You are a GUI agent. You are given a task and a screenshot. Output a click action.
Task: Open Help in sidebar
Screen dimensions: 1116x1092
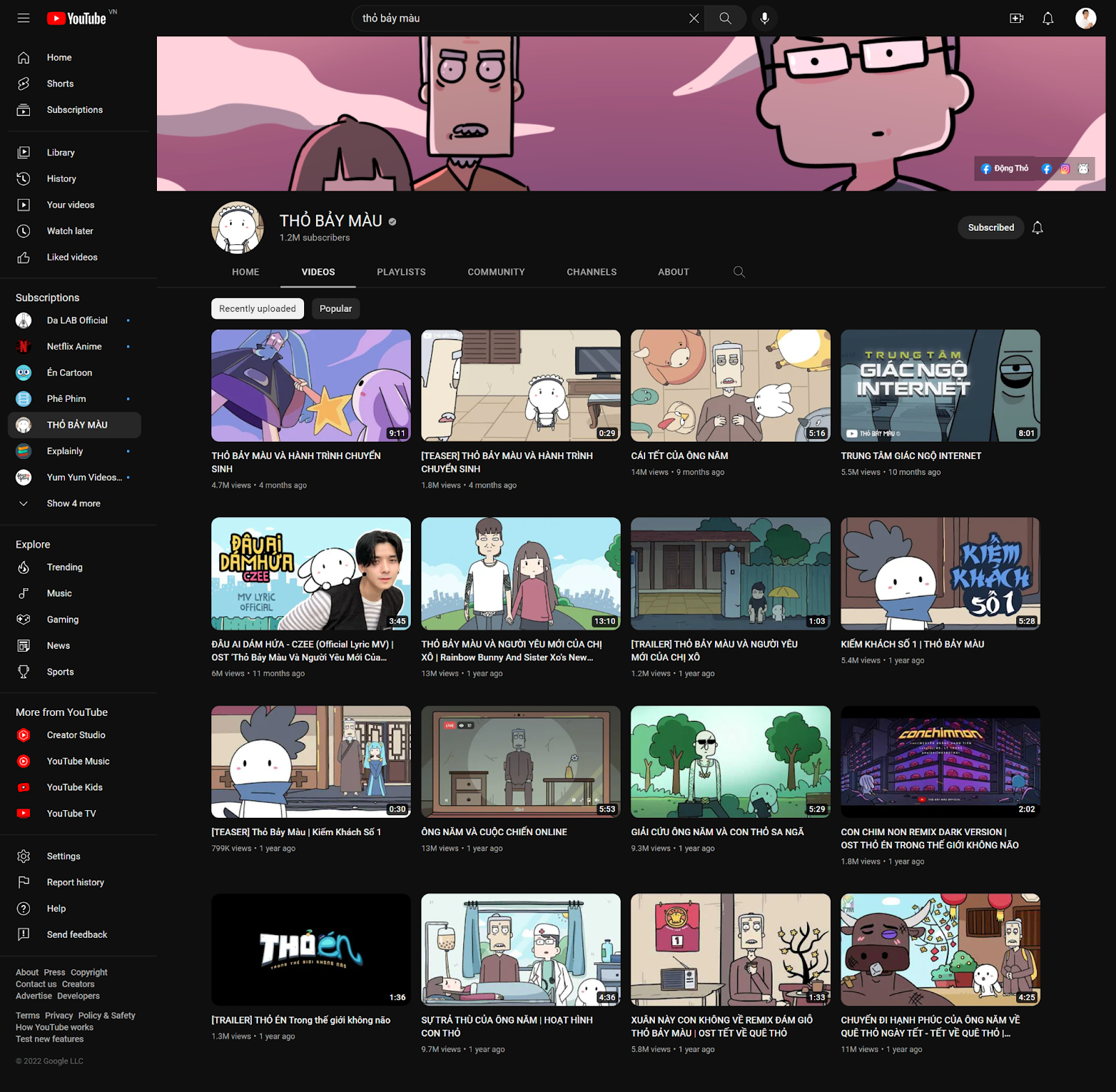click(x=74, y=908)
